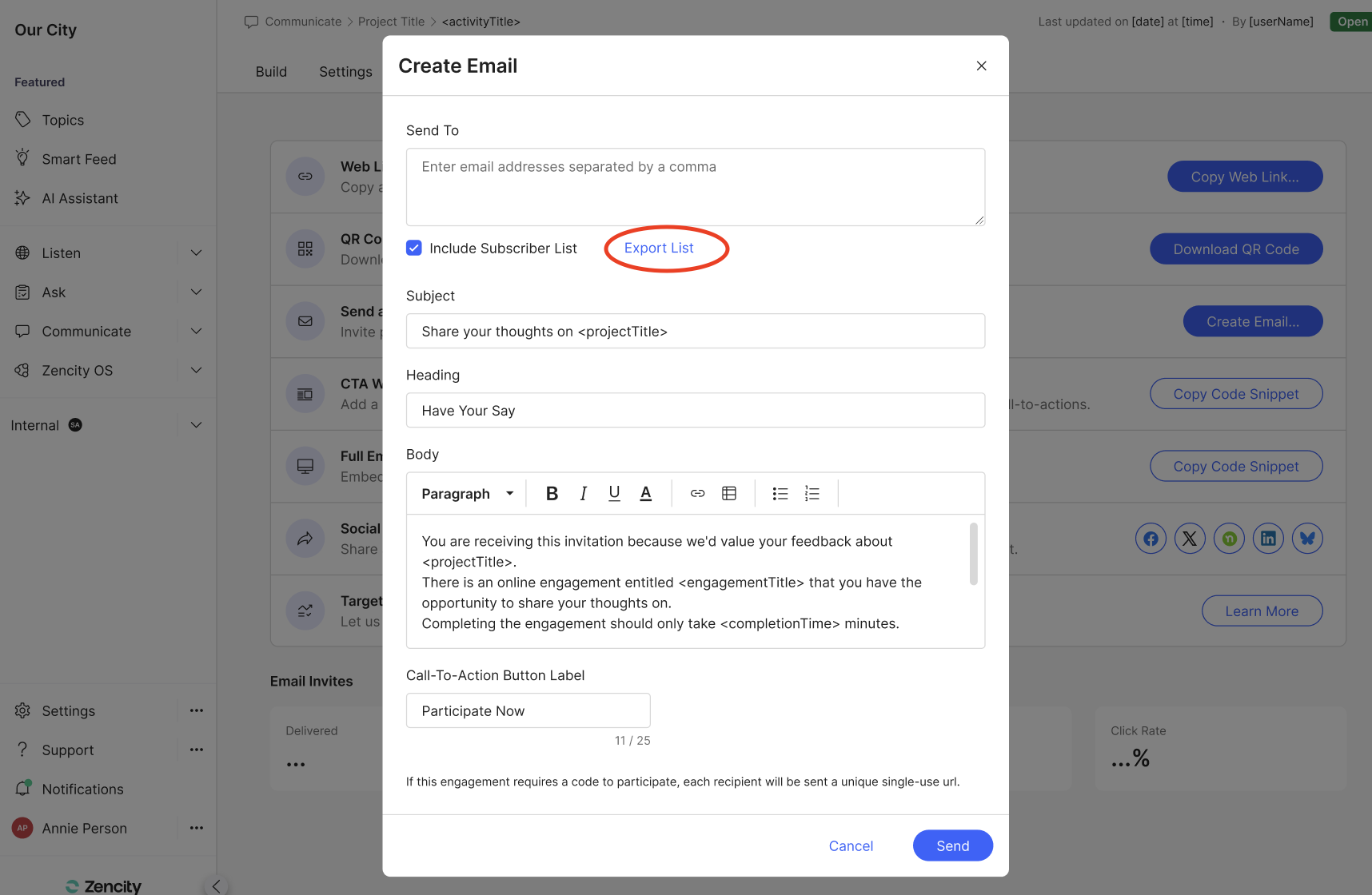Click the Send To email addresses field

(x=695, y=187)
